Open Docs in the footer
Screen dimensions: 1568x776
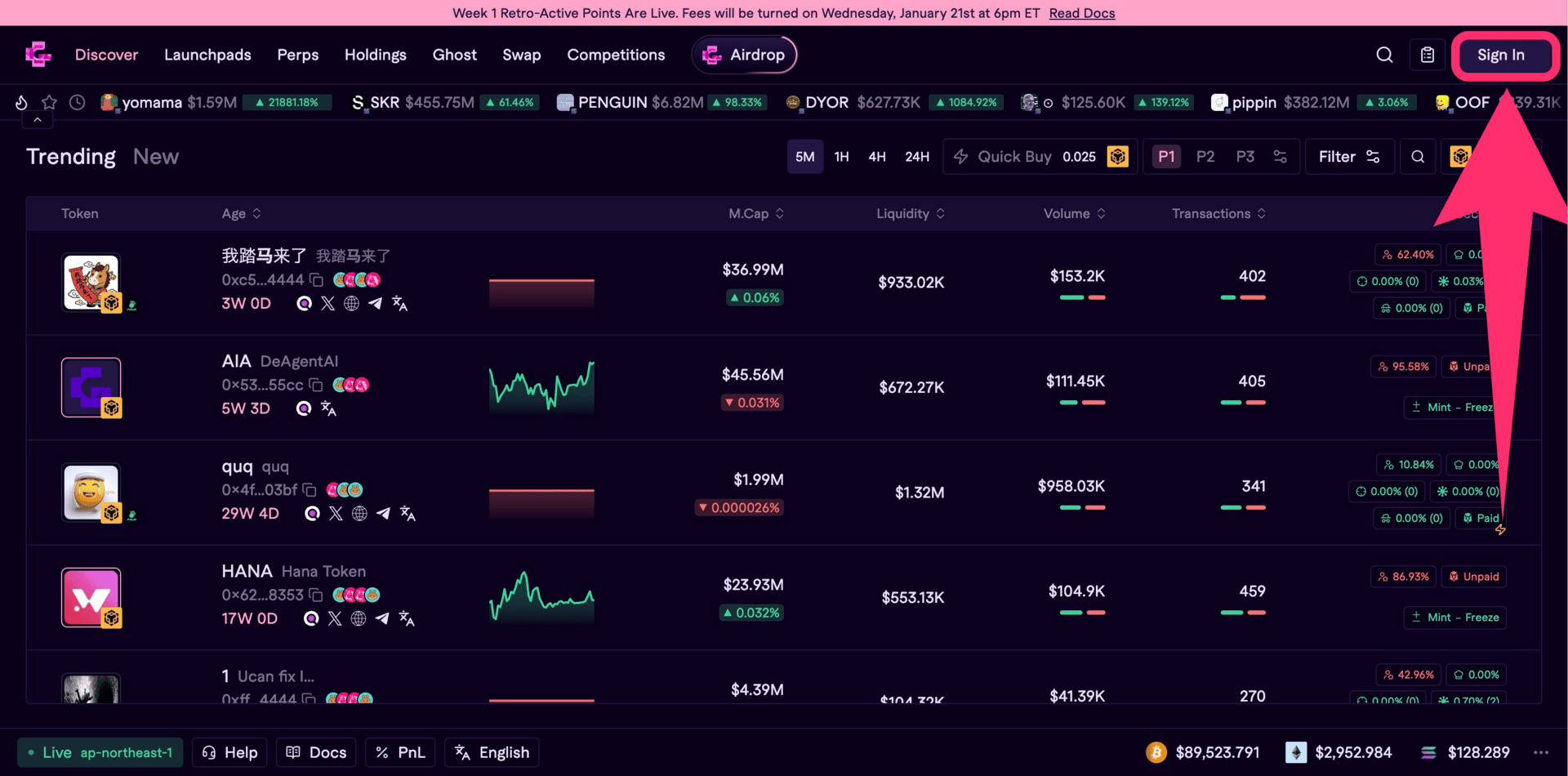pyautogui.click(x=316, y=752)
